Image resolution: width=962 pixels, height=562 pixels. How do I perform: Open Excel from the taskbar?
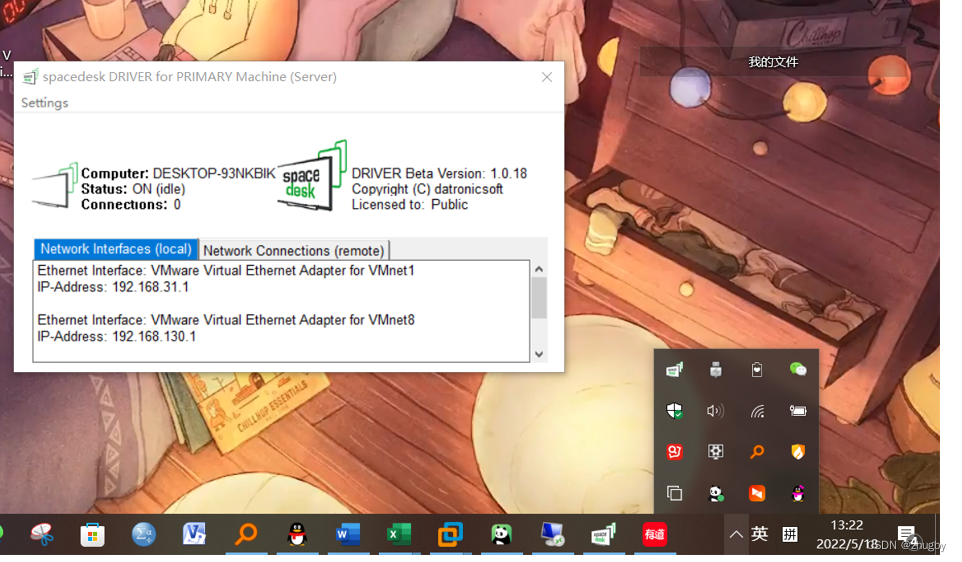pos(399,534)
